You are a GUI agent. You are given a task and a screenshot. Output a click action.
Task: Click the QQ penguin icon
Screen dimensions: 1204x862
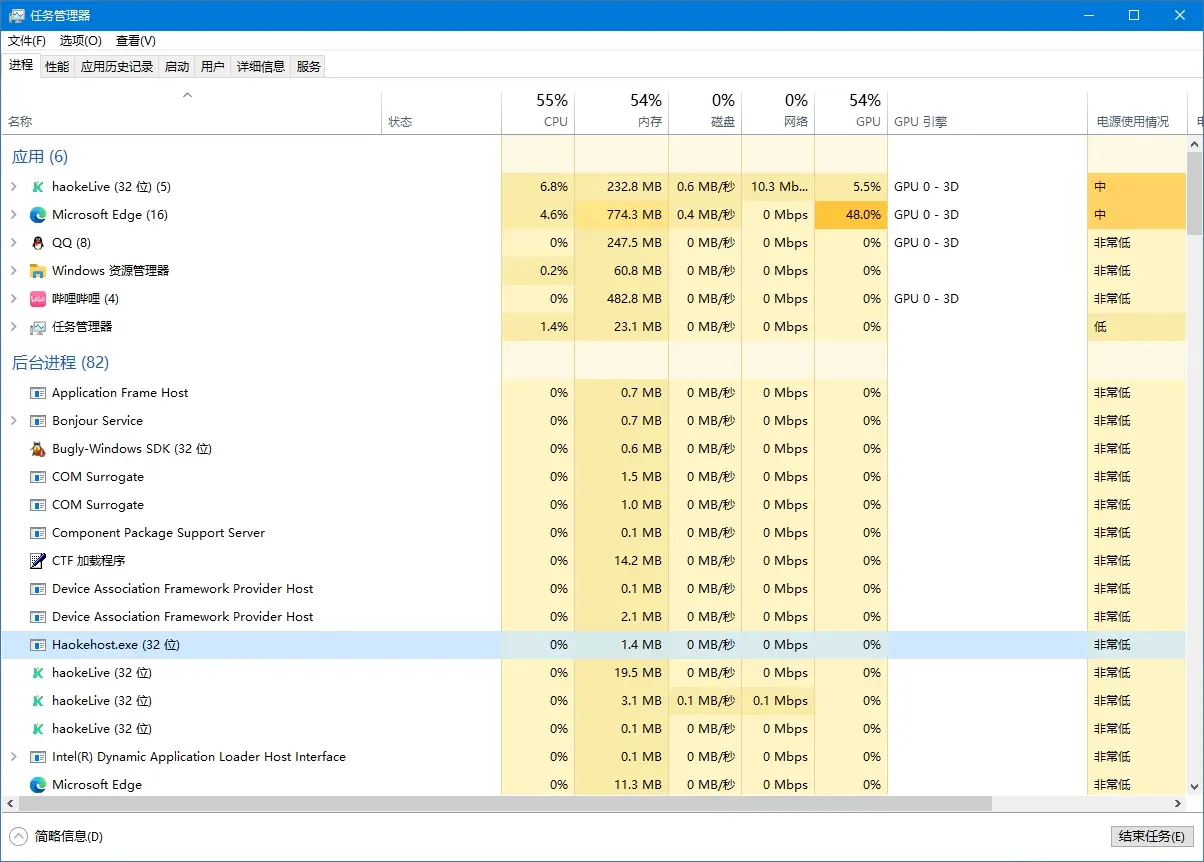pos(38,243)
